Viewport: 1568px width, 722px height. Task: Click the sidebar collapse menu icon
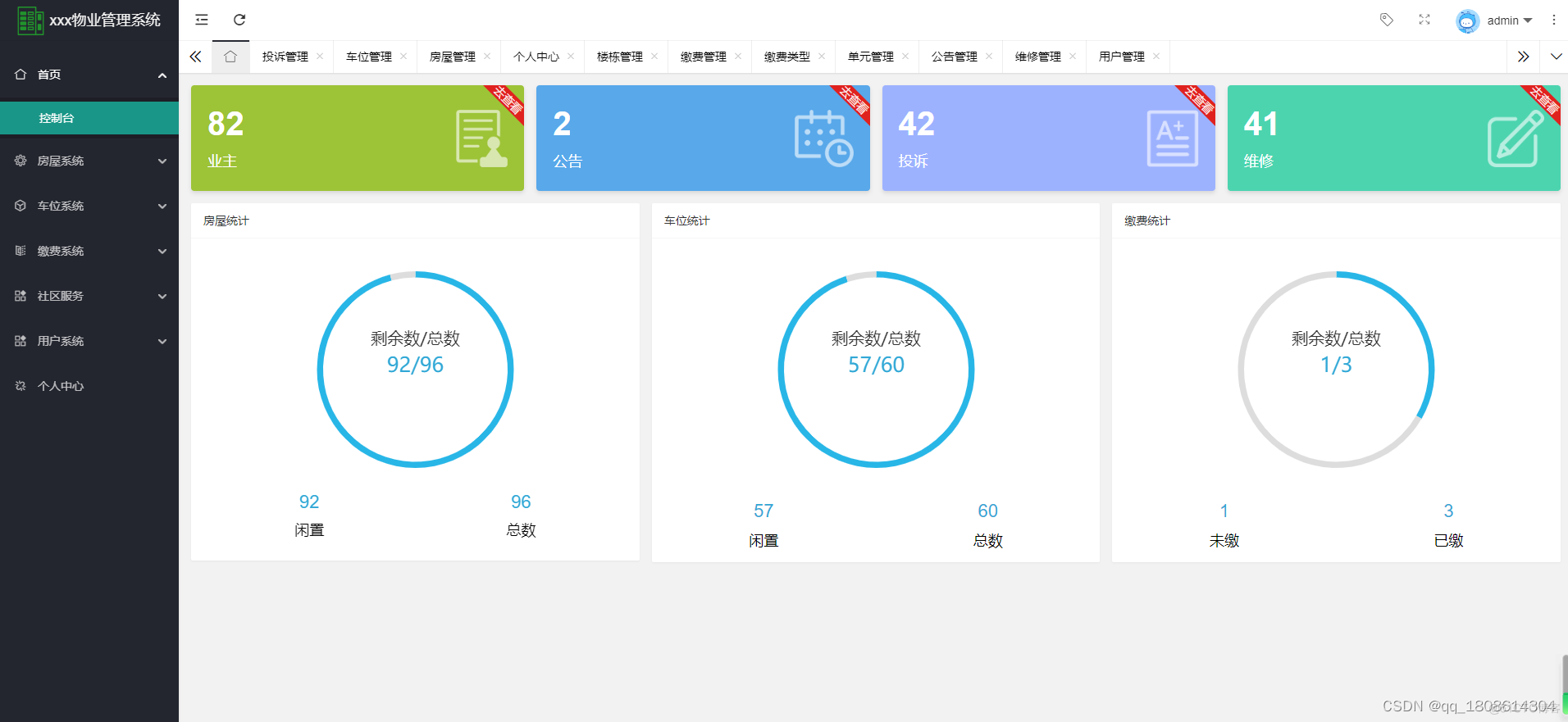tap(202, 20)
